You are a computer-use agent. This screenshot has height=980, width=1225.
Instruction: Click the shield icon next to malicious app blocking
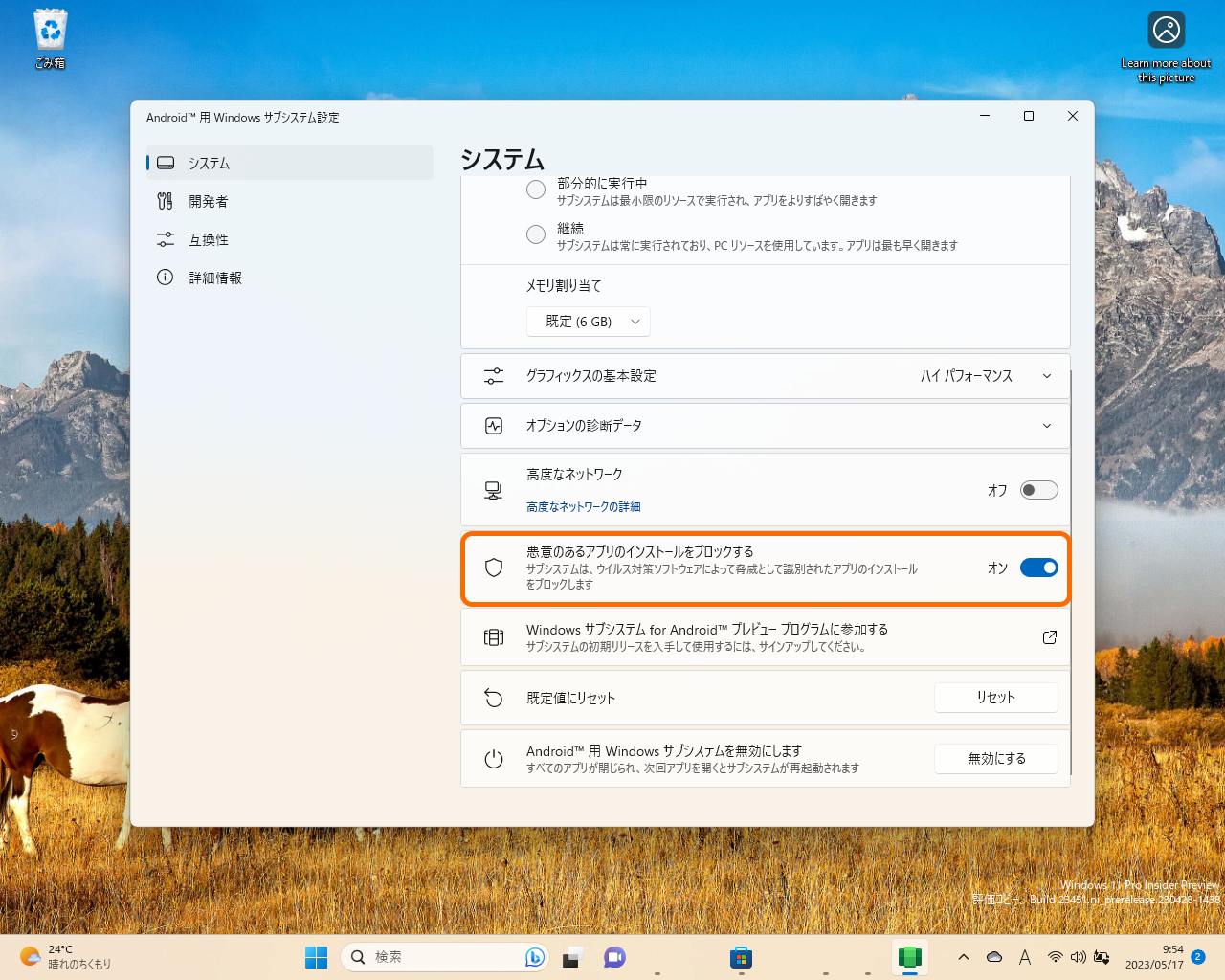493,568
